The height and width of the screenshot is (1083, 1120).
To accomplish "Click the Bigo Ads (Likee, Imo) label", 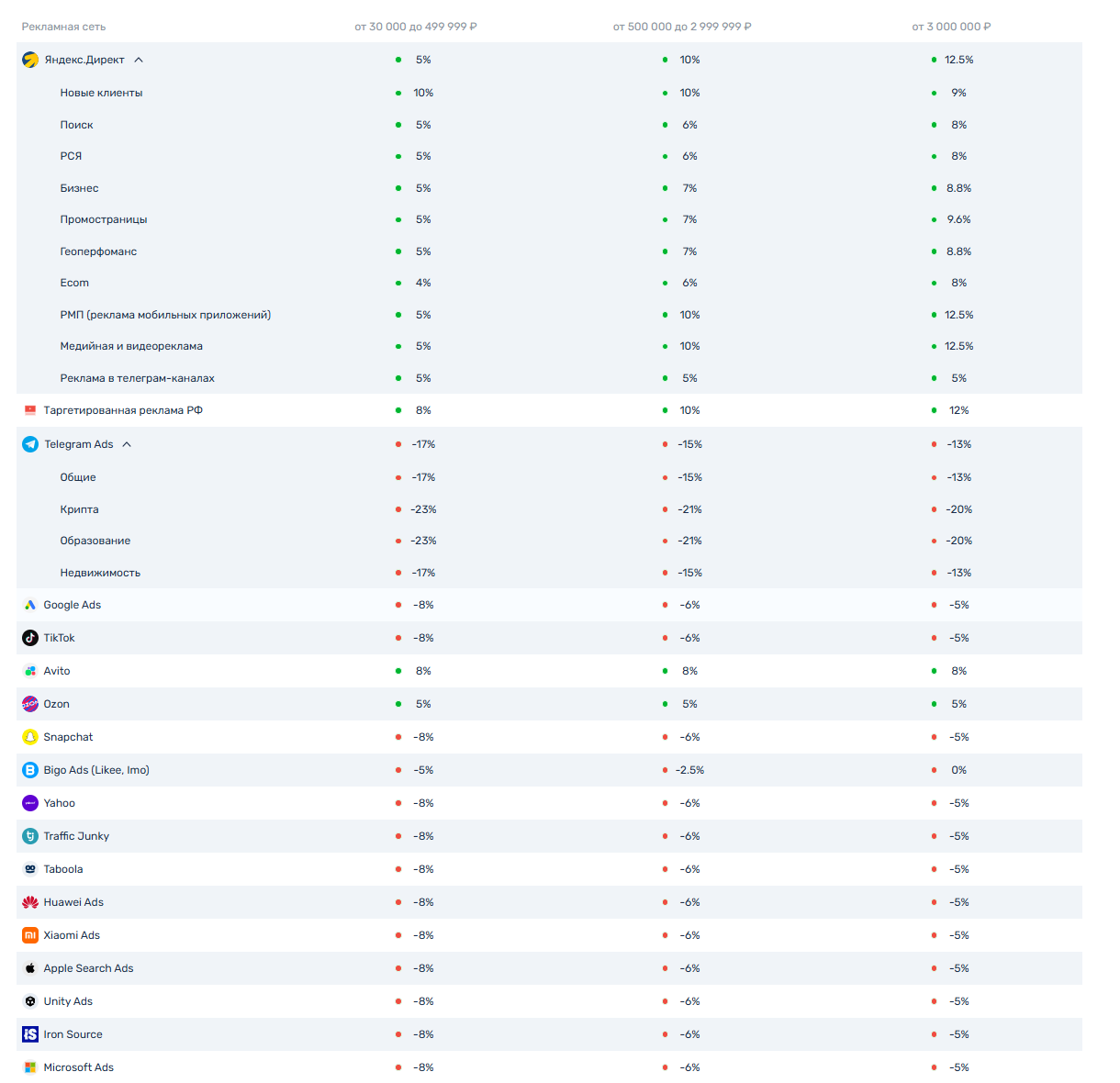I will click(x=96, y=770).
